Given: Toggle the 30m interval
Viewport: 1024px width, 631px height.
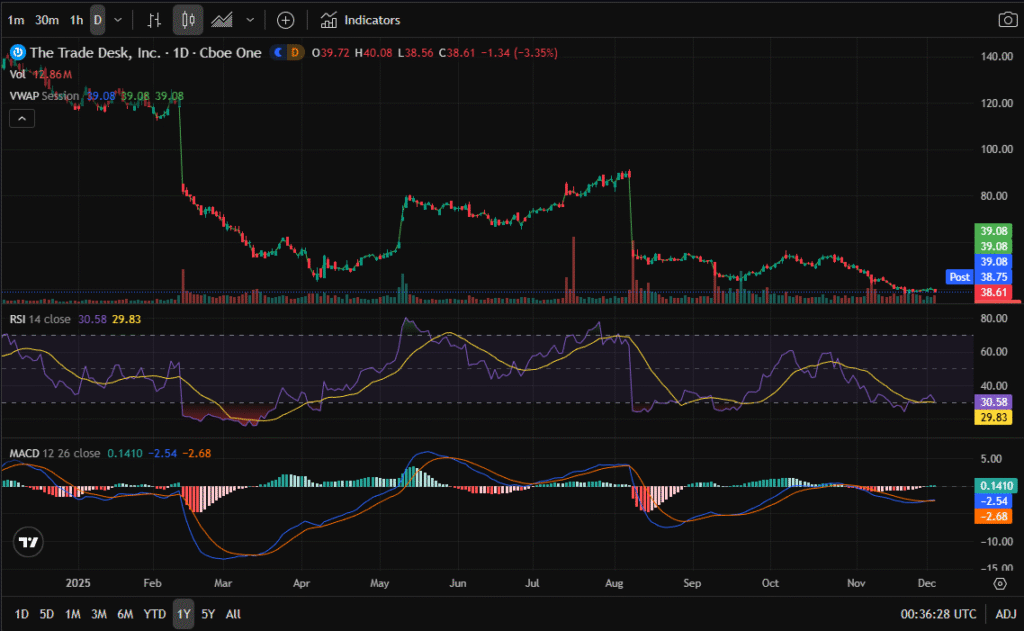Looking at the screenshot, I should [x=46, y=20].
